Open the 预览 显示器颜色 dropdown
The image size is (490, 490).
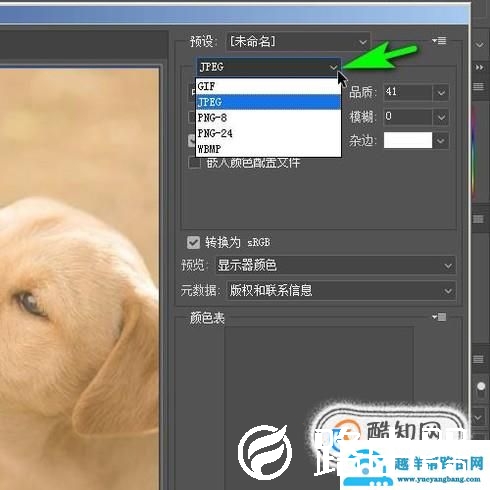tap(336, 266)
